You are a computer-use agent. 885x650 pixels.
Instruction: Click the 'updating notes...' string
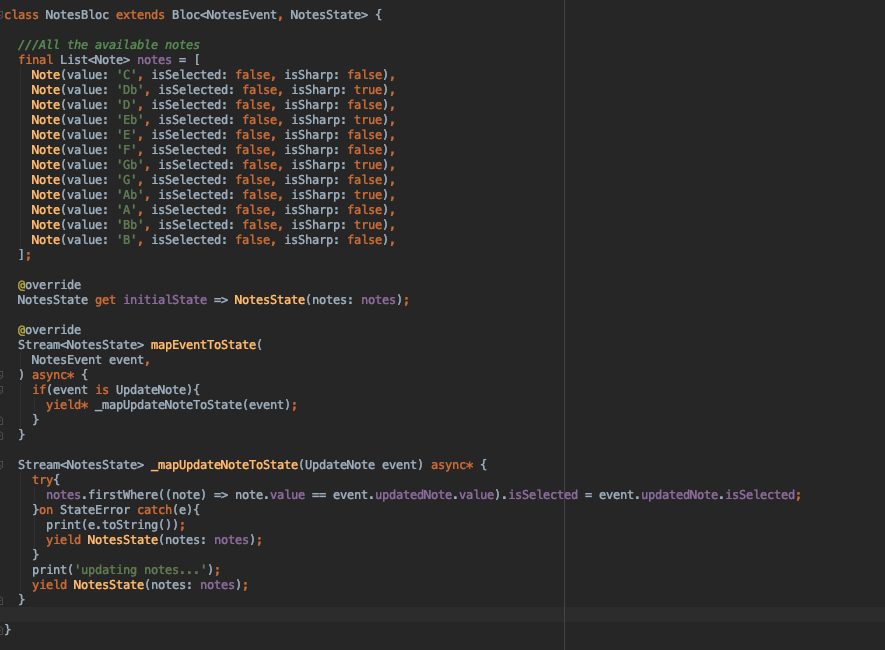(x=140, y=570)
